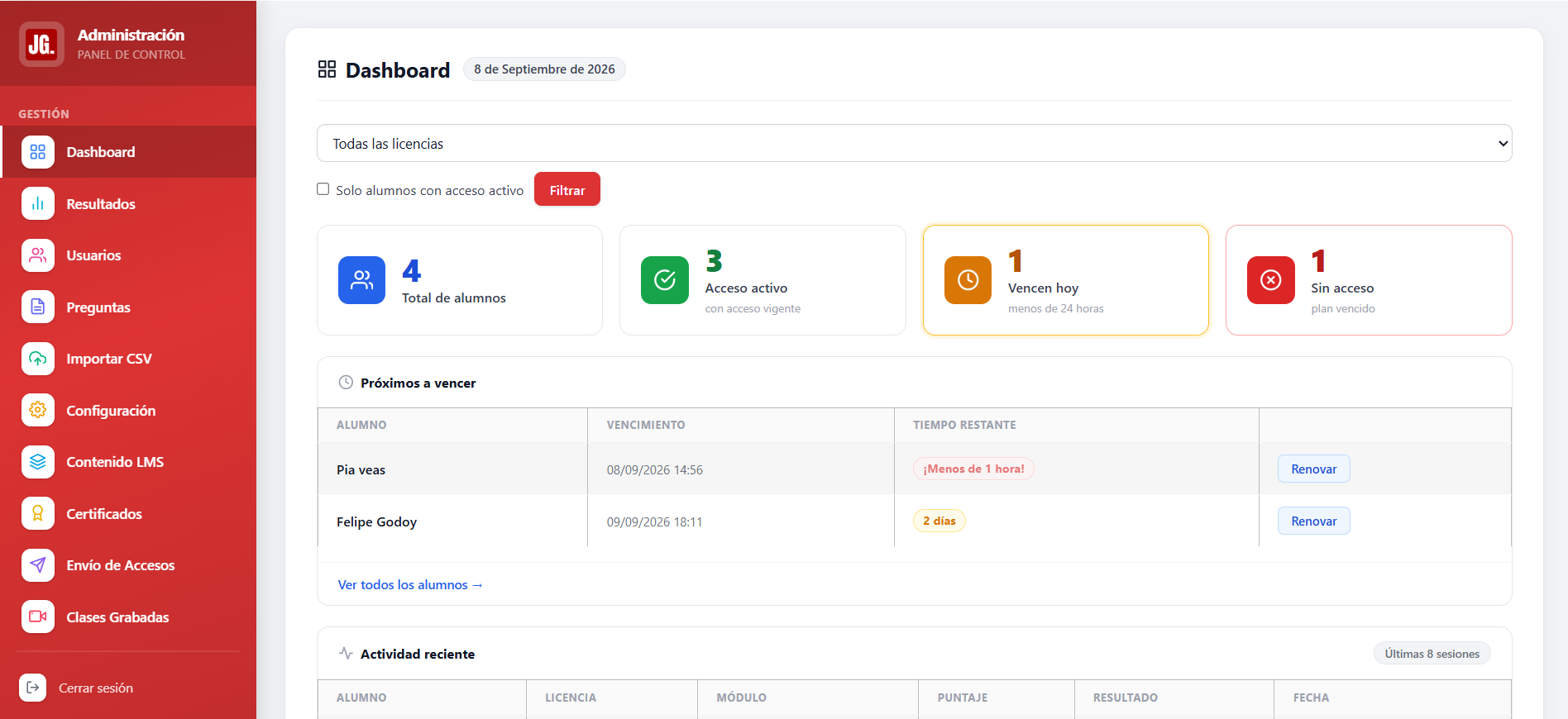Click the pulse icon beside Actividad reciente
This screenshot has width=1568, height=719.
coord(346,654)
